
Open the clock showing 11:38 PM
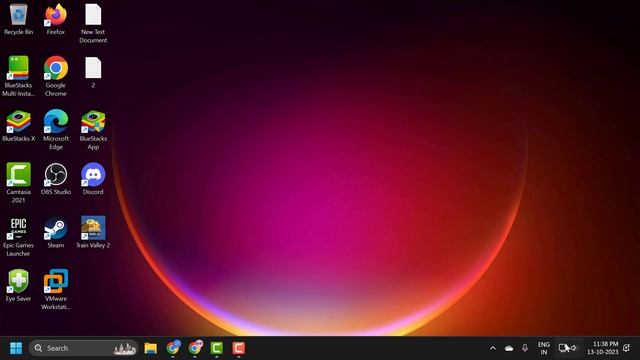(603, 348)
